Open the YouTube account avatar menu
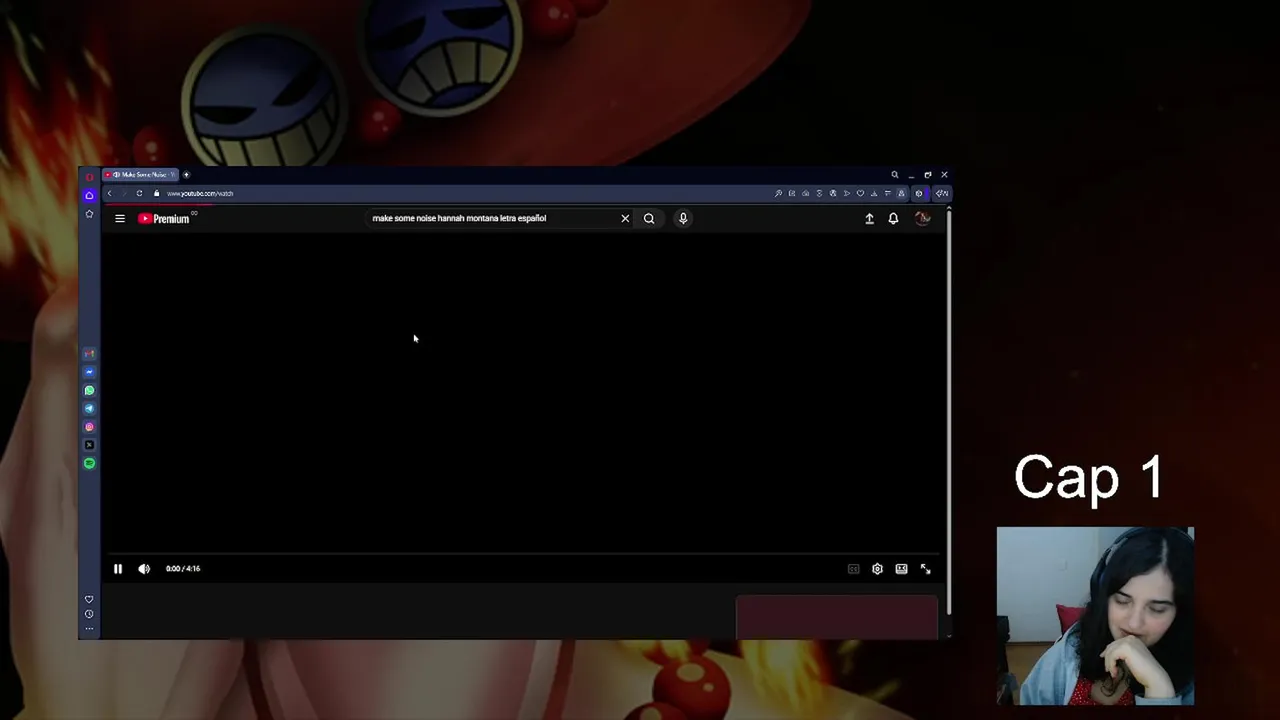This screenshot has width=1280, height=720. click(x=922, y=218)
